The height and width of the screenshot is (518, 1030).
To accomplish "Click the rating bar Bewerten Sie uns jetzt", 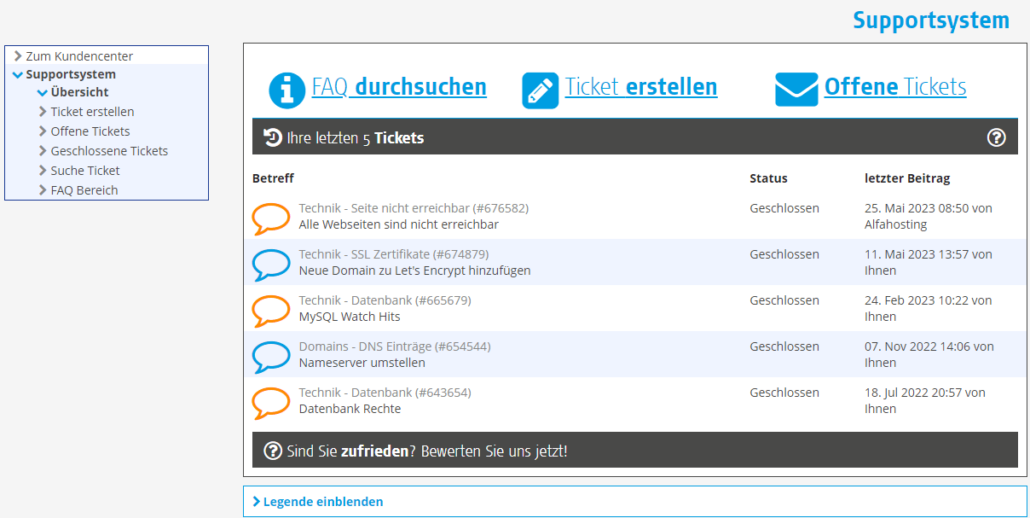I will coord(635,450).
